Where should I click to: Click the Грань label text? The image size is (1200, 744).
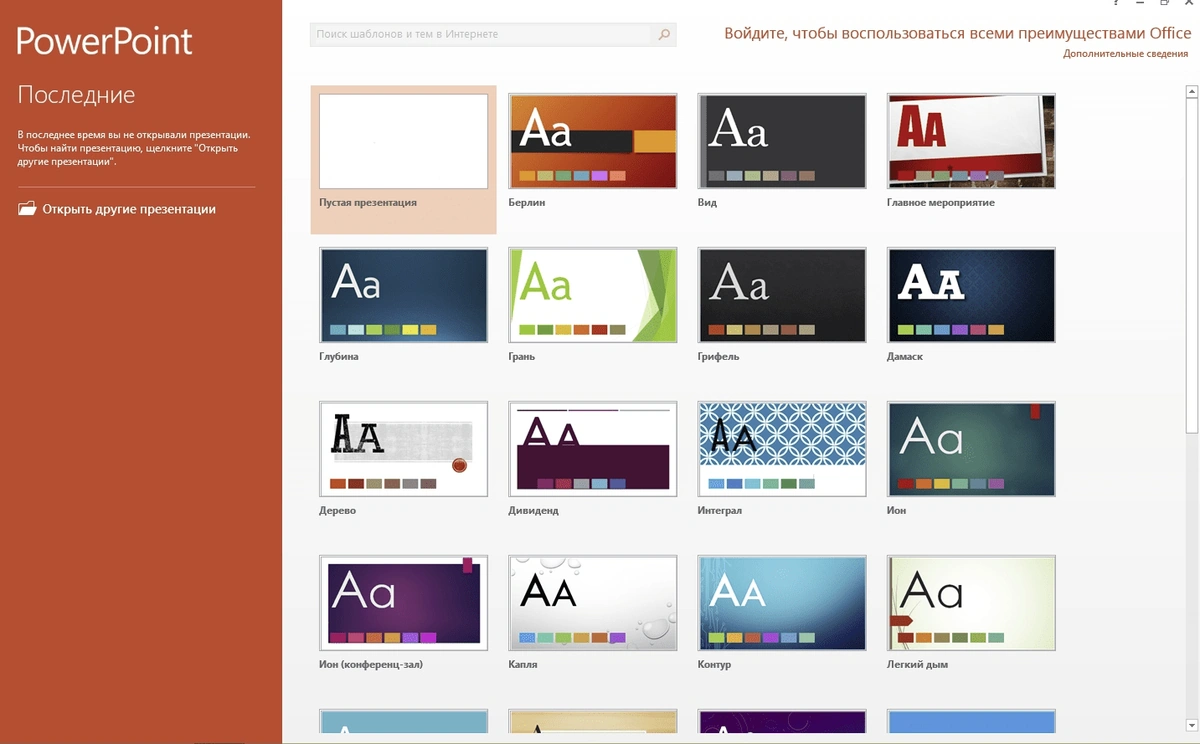coord(522,356)
